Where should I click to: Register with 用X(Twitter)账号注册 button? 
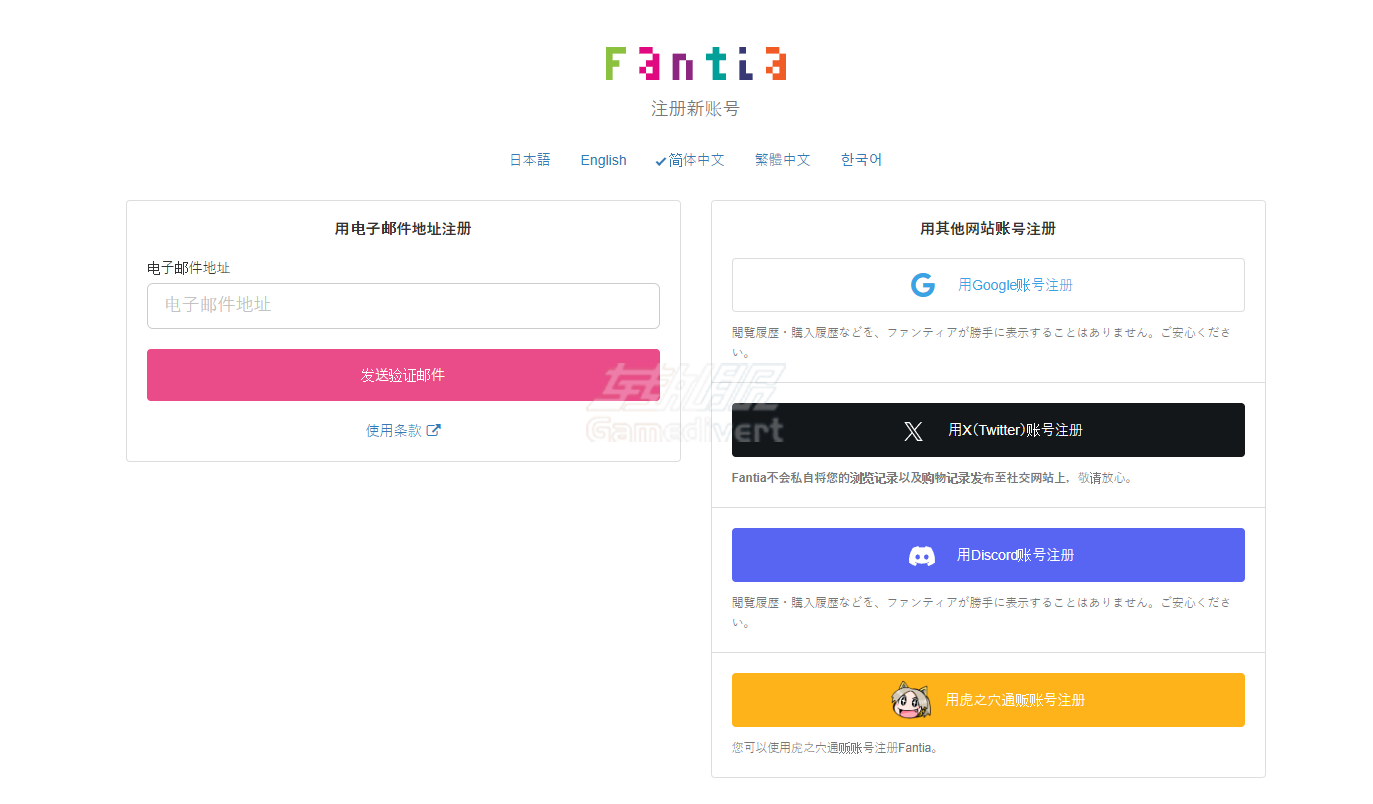click(x=988, y=430)
